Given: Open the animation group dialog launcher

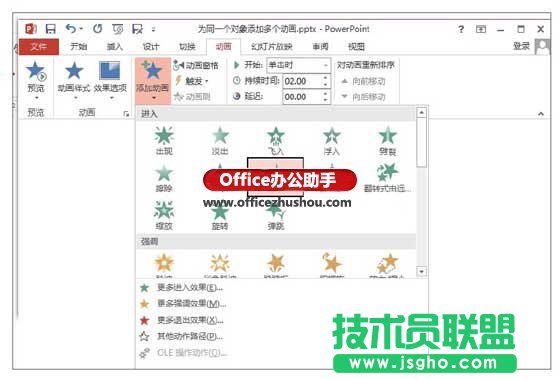Looking at the screenshot, I should point(126,114).
